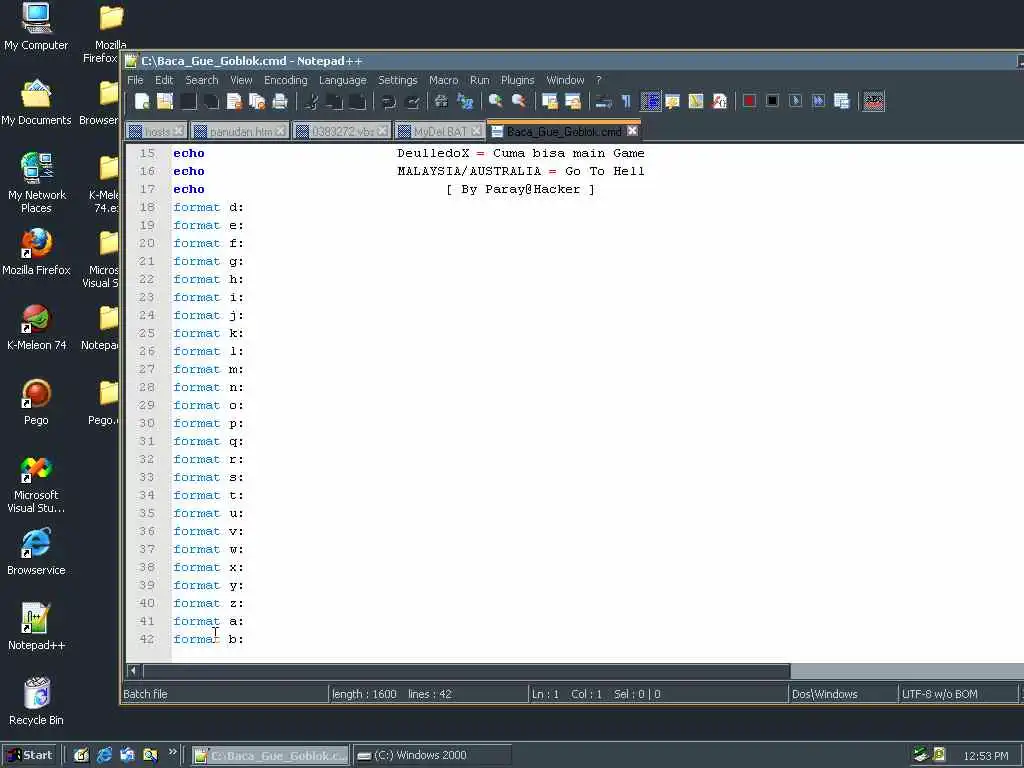Switch to '(C:) Windows 2000' taskbar button

click(432, 756)
